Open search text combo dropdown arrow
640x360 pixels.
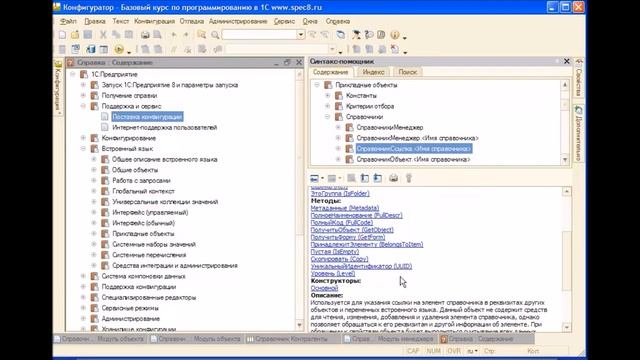[300, 35]
